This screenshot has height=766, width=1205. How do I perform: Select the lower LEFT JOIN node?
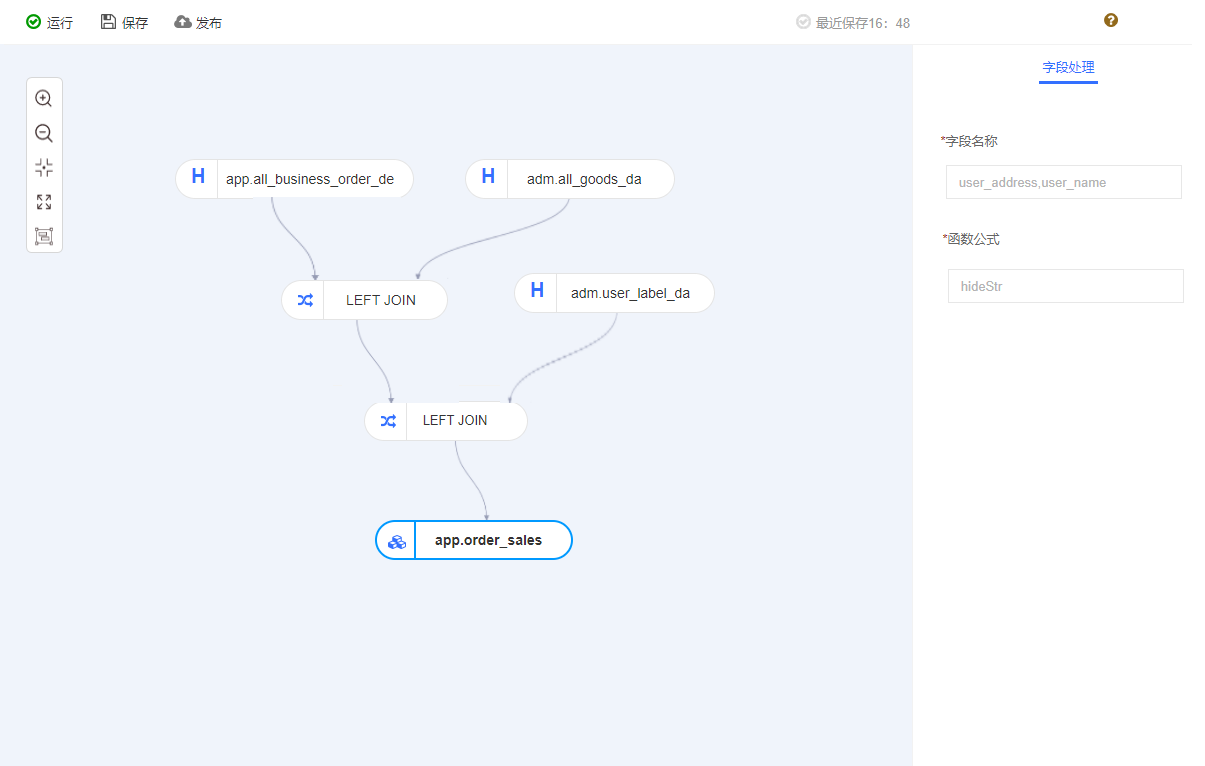(455, 421)
